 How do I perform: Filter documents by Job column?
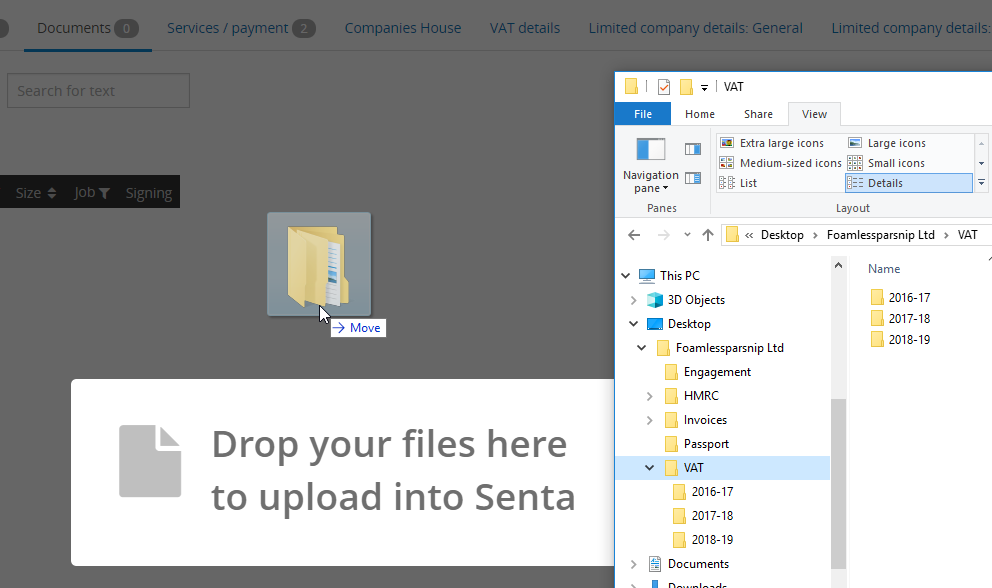92,192
